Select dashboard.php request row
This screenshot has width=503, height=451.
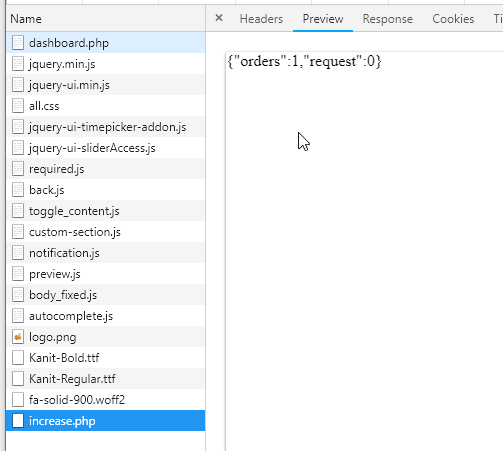point(106,43)
